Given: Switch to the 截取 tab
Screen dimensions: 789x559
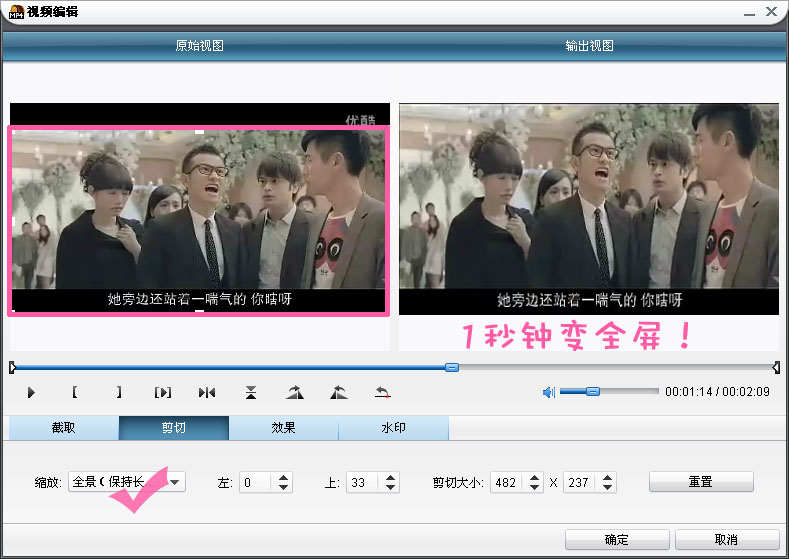Looking at the screenshot, I should tap(64, 428).
